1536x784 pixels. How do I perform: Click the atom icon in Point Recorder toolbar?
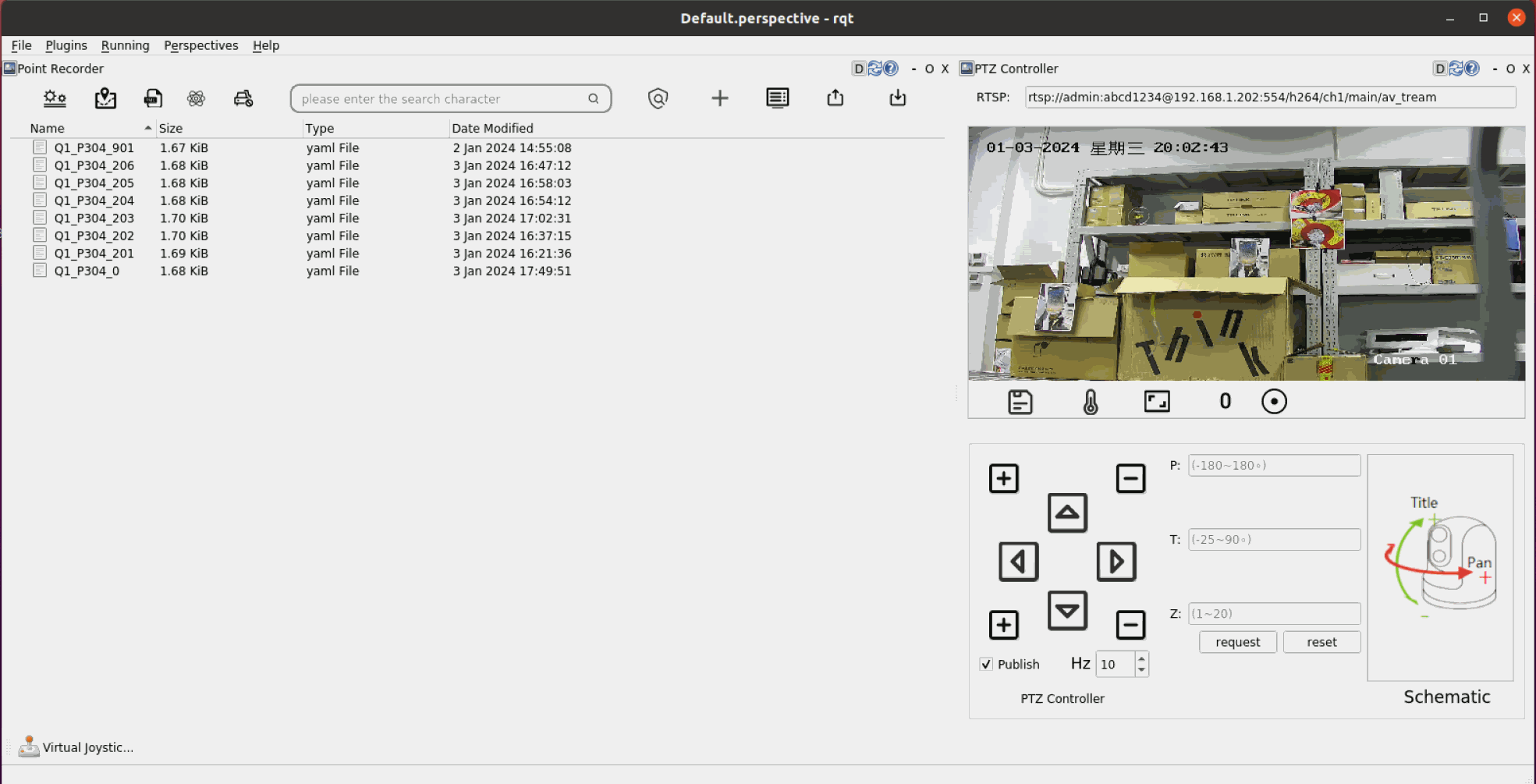pyautogui.click(x=196, y=98)
